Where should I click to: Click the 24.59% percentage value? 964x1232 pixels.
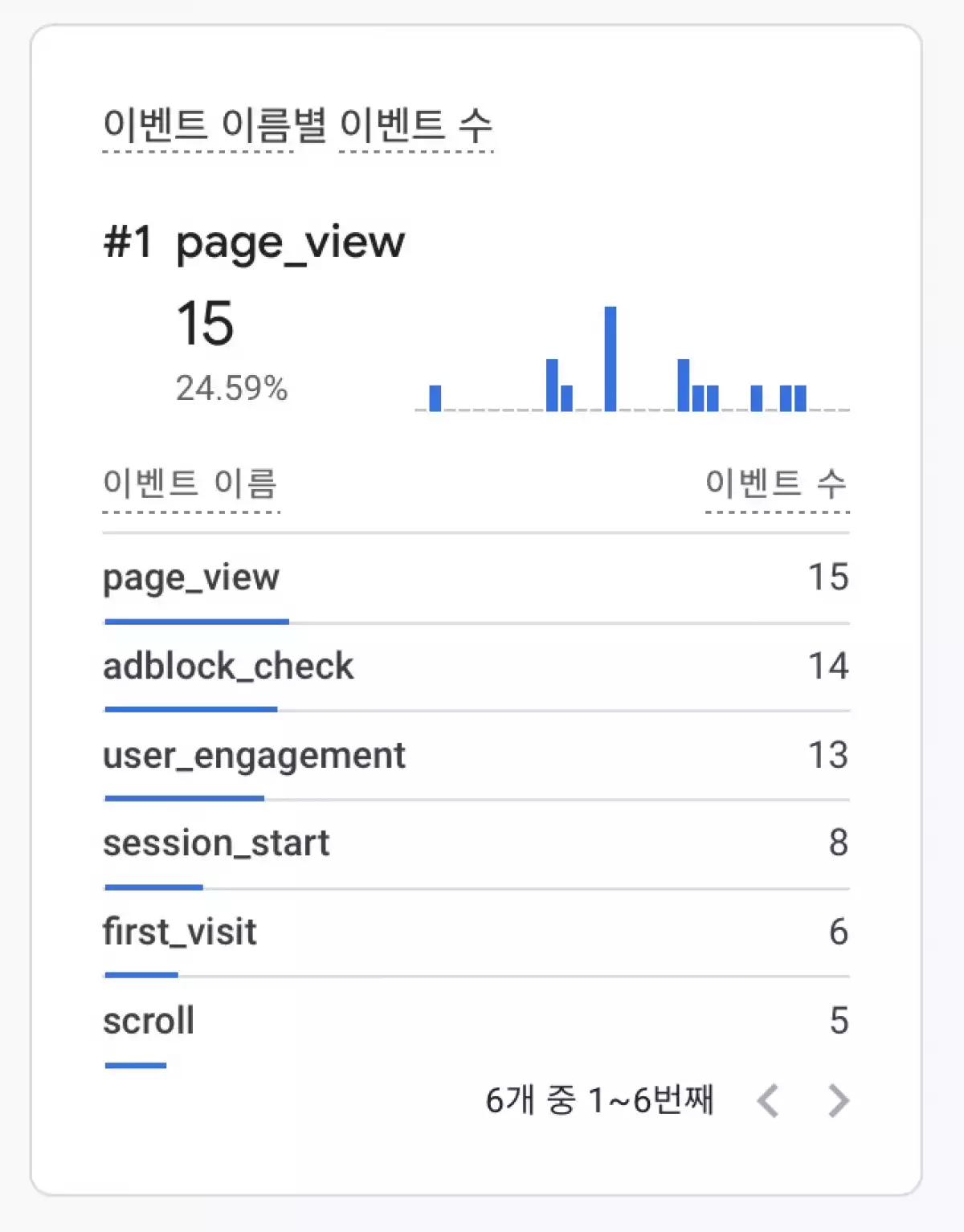click(x=231, y=389)
